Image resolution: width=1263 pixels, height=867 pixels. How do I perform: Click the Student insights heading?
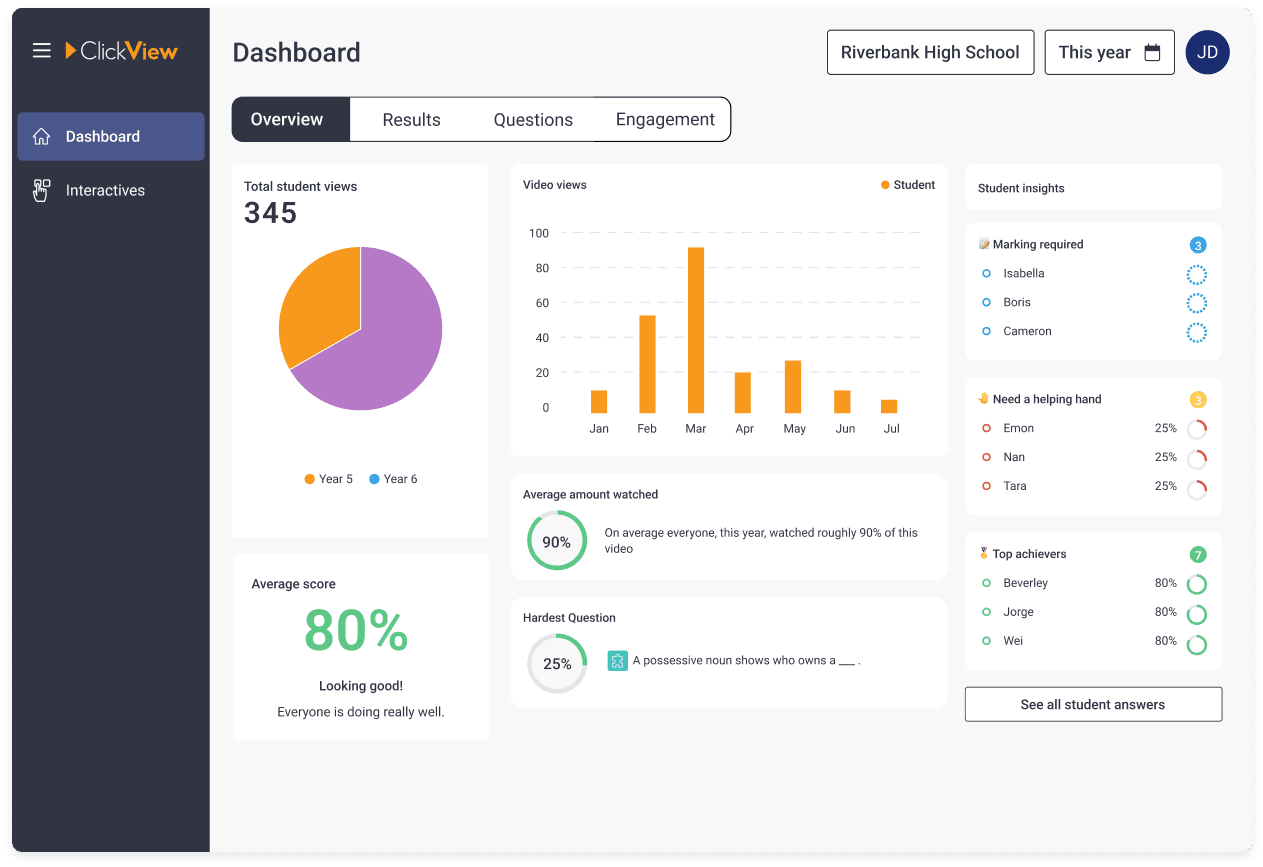(x=1021, y=188)
